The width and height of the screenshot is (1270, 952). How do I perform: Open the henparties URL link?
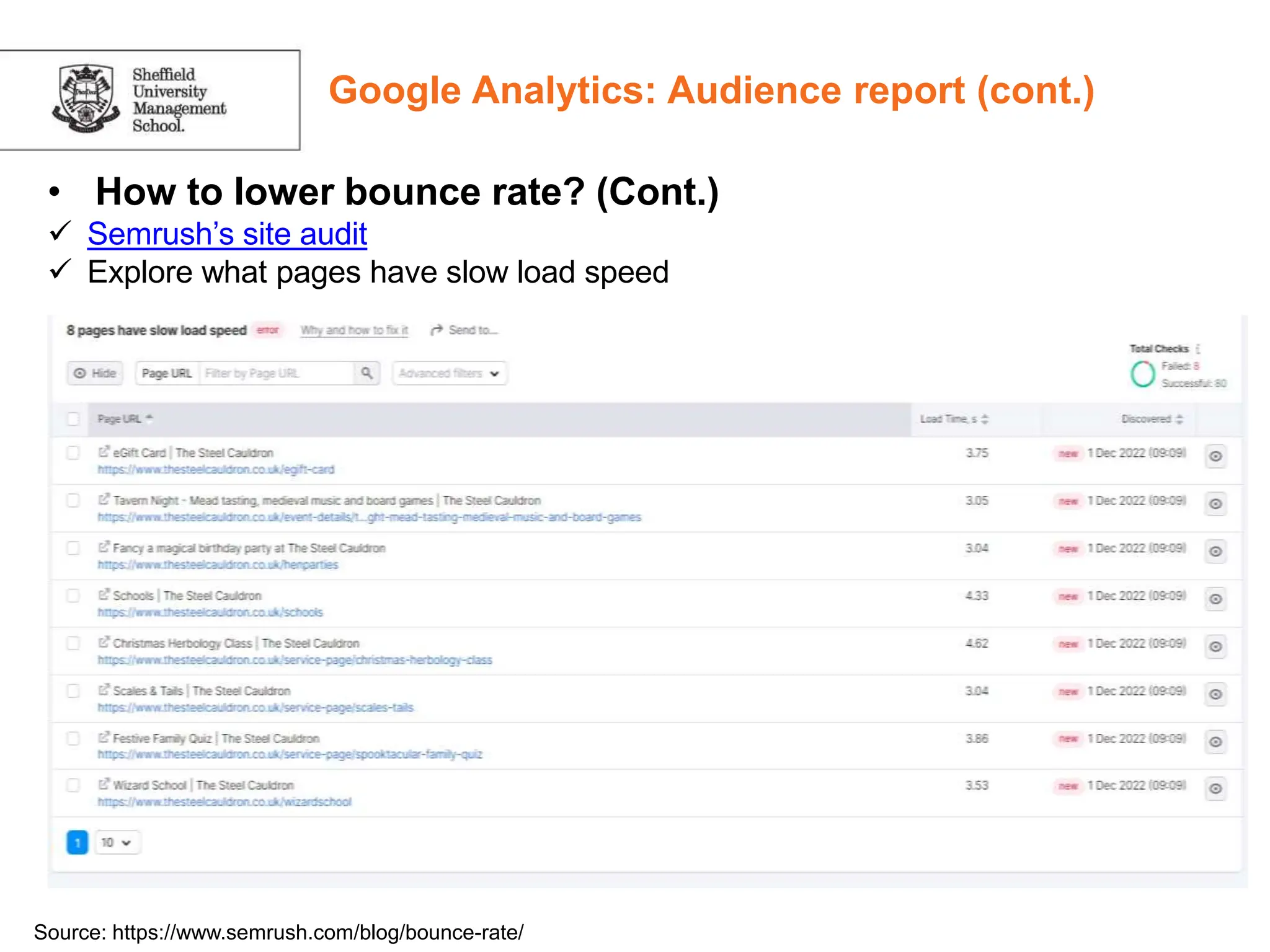click(x=218, y=565)
